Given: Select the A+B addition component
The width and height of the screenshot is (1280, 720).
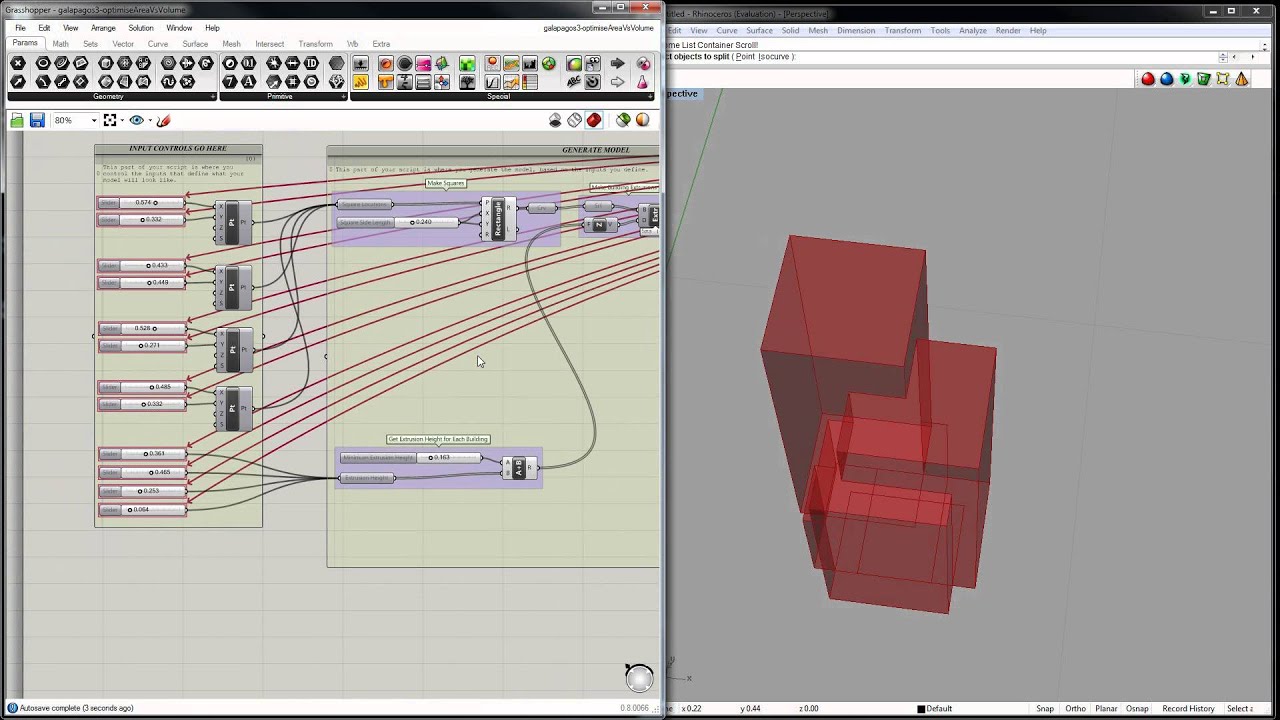Looking at the screenshot, I should (x=518, y=467).
